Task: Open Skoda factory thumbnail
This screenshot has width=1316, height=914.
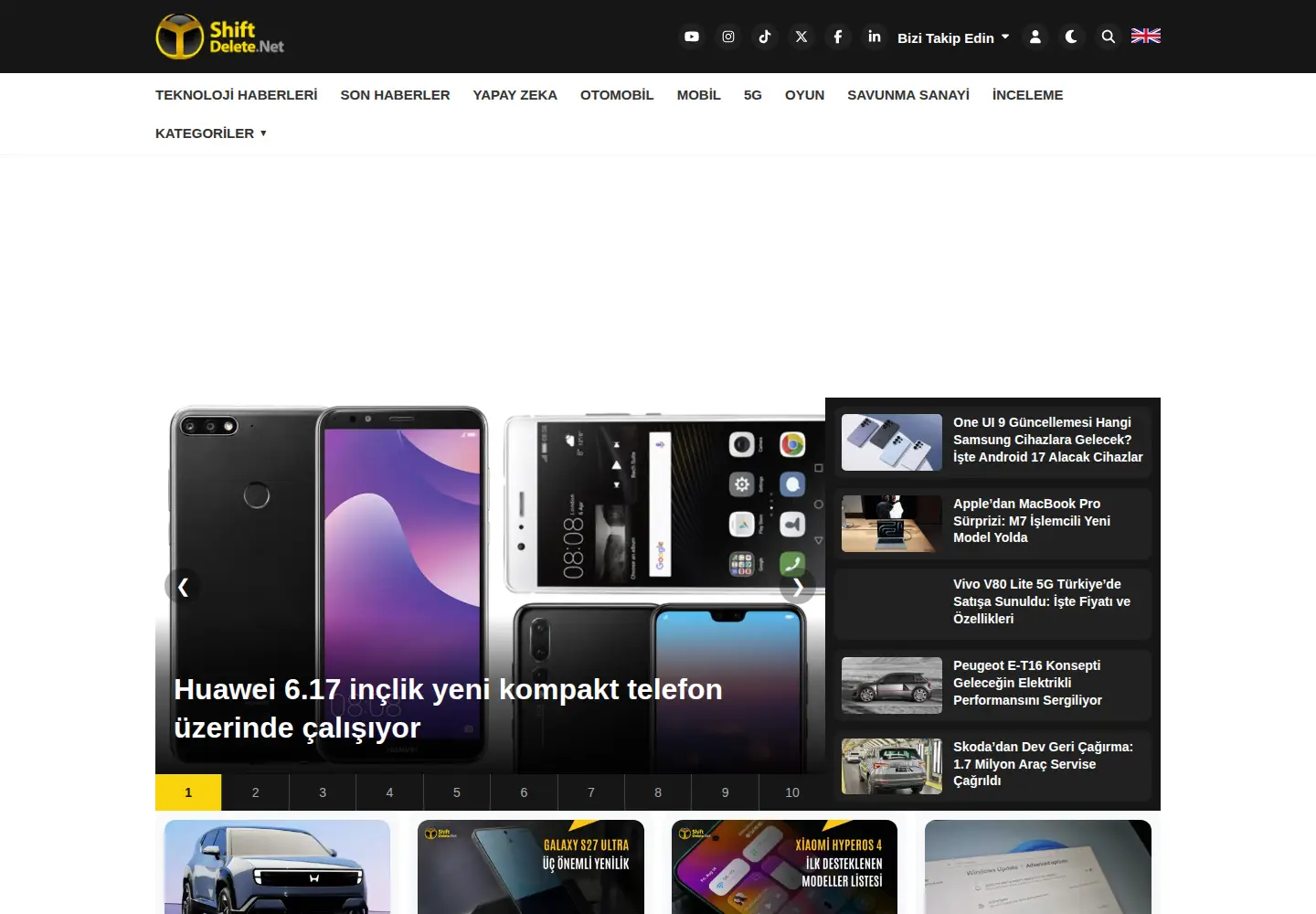Action: pyautogui.click(x=892, y=766)
